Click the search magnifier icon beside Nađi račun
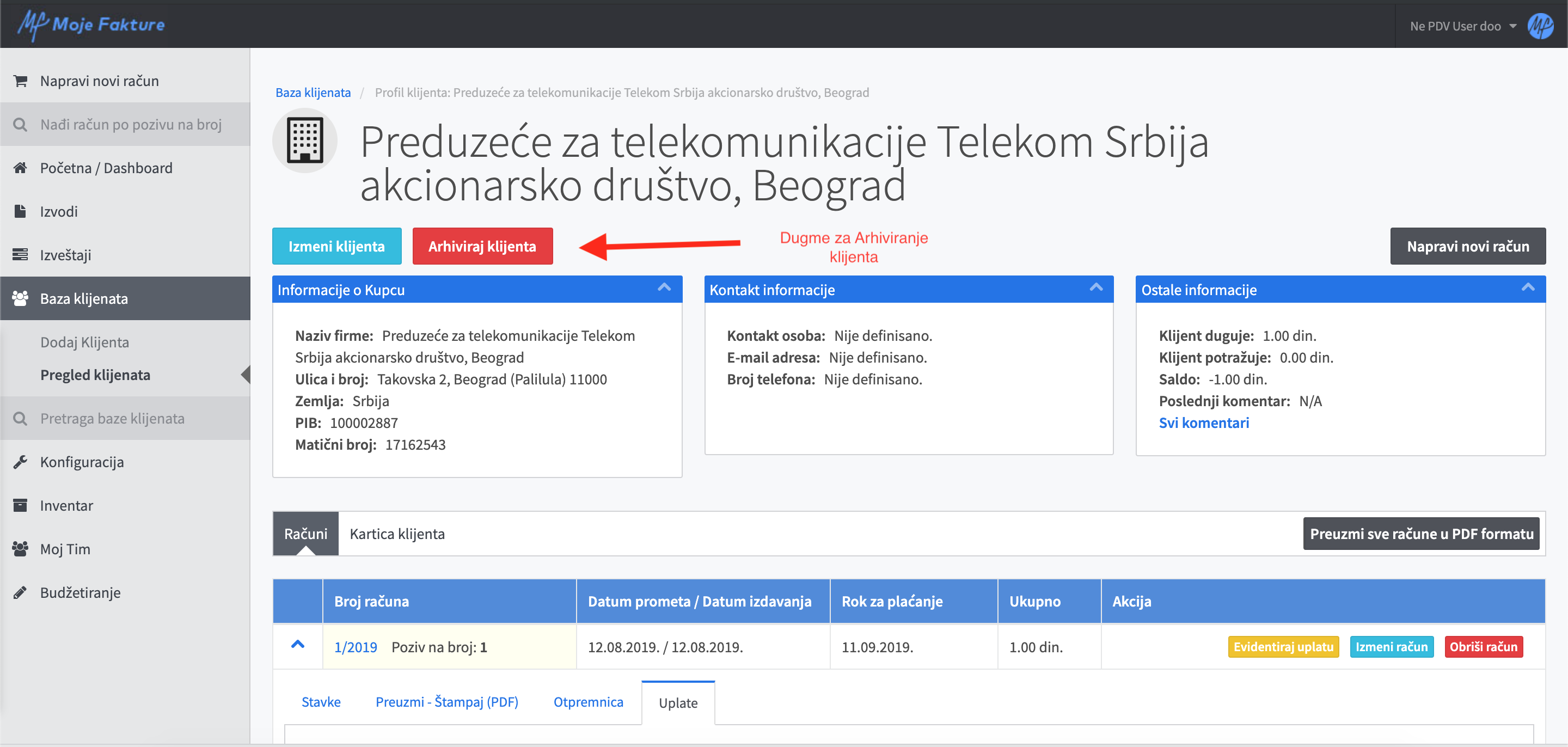The image size is (1568, 747). 20,124
